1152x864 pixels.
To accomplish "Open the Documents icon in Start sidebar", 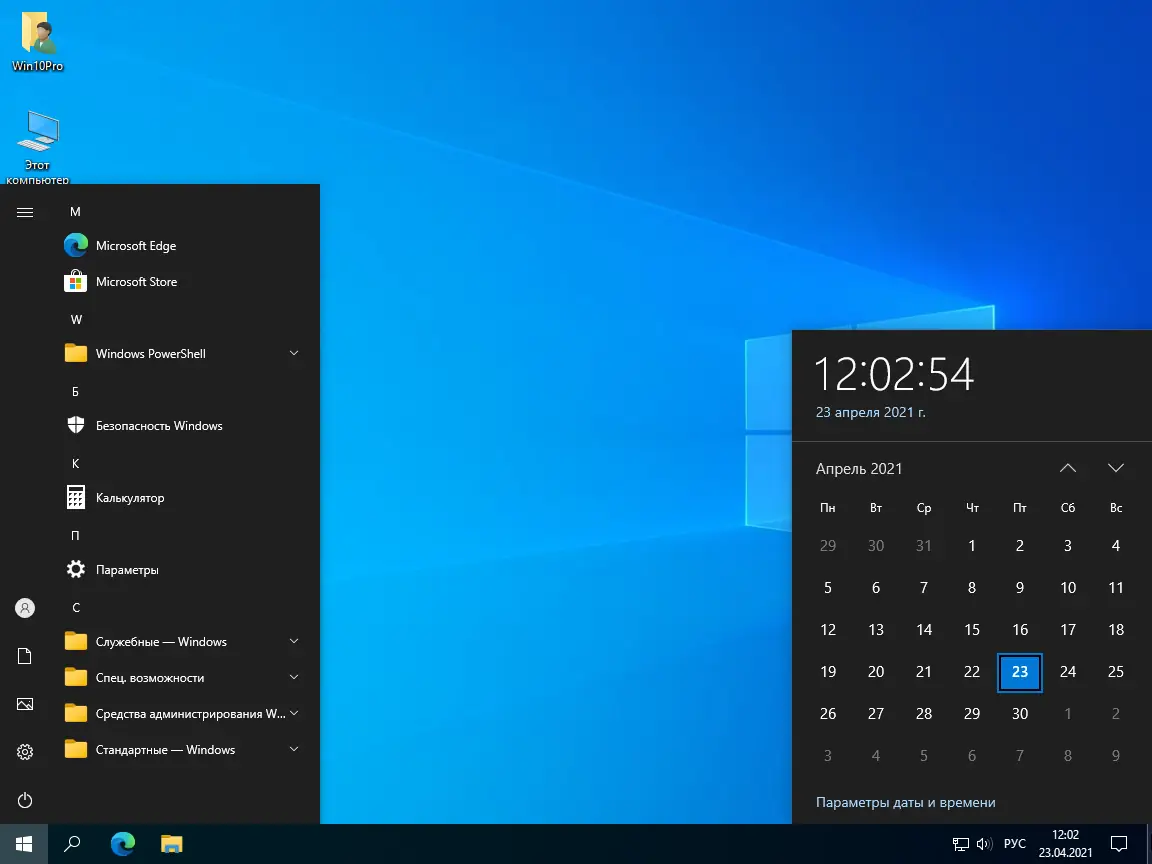I will [25, 656].
